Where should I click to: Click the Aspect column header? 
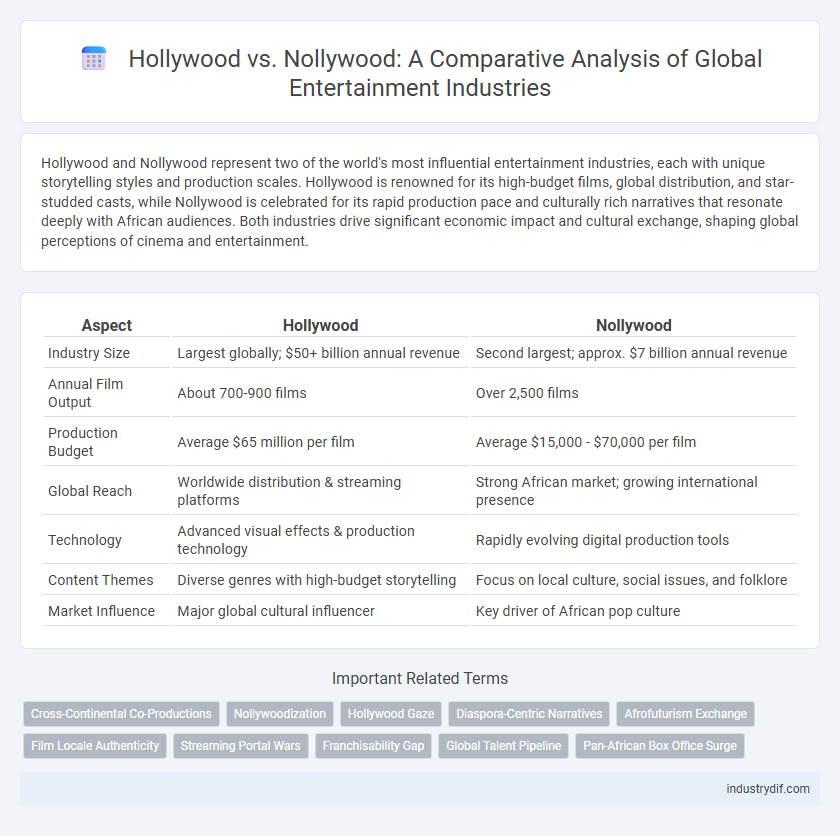(107, 325)
